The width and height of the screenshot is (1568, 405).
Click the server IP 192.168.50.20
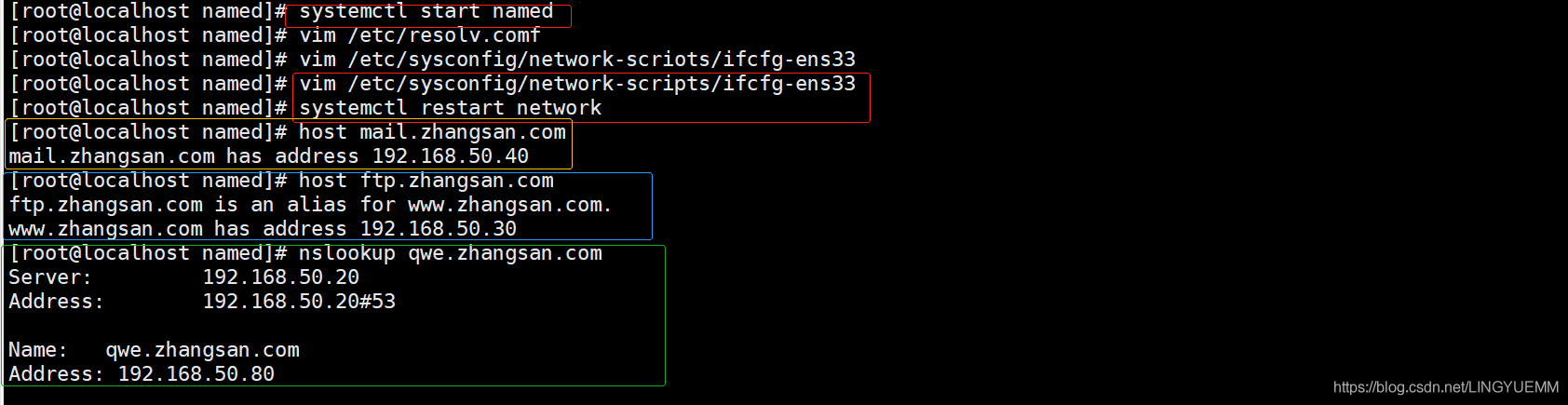pos(281,278)
